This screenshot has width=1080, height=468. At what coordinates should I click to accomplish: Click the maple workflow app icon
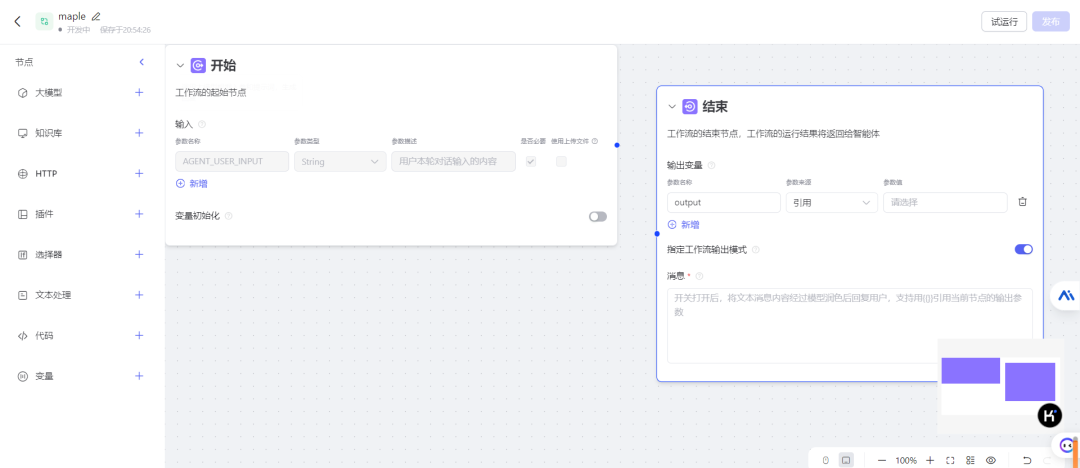[44, 21]
